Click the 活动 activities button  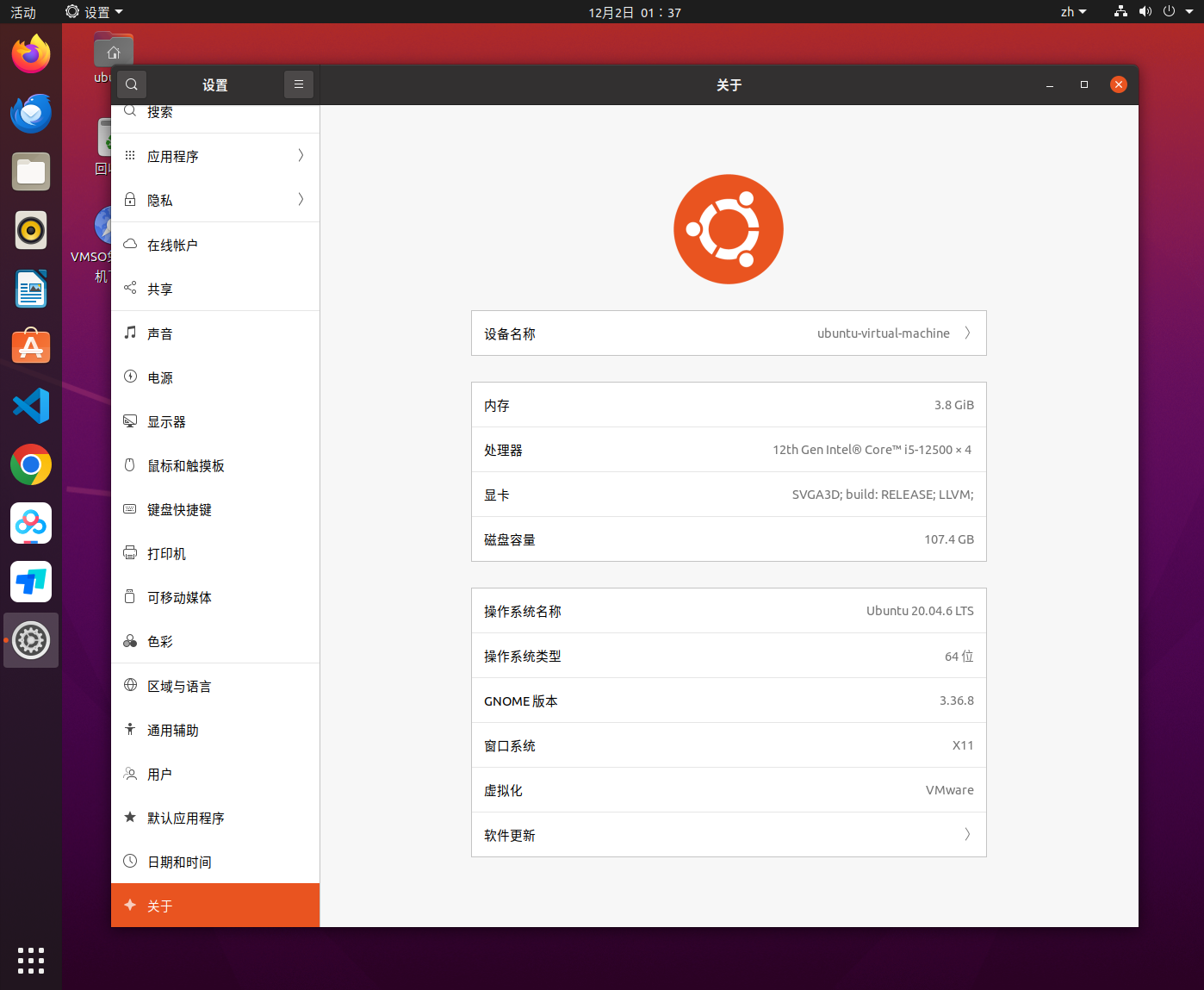click(x=23, y=12)
